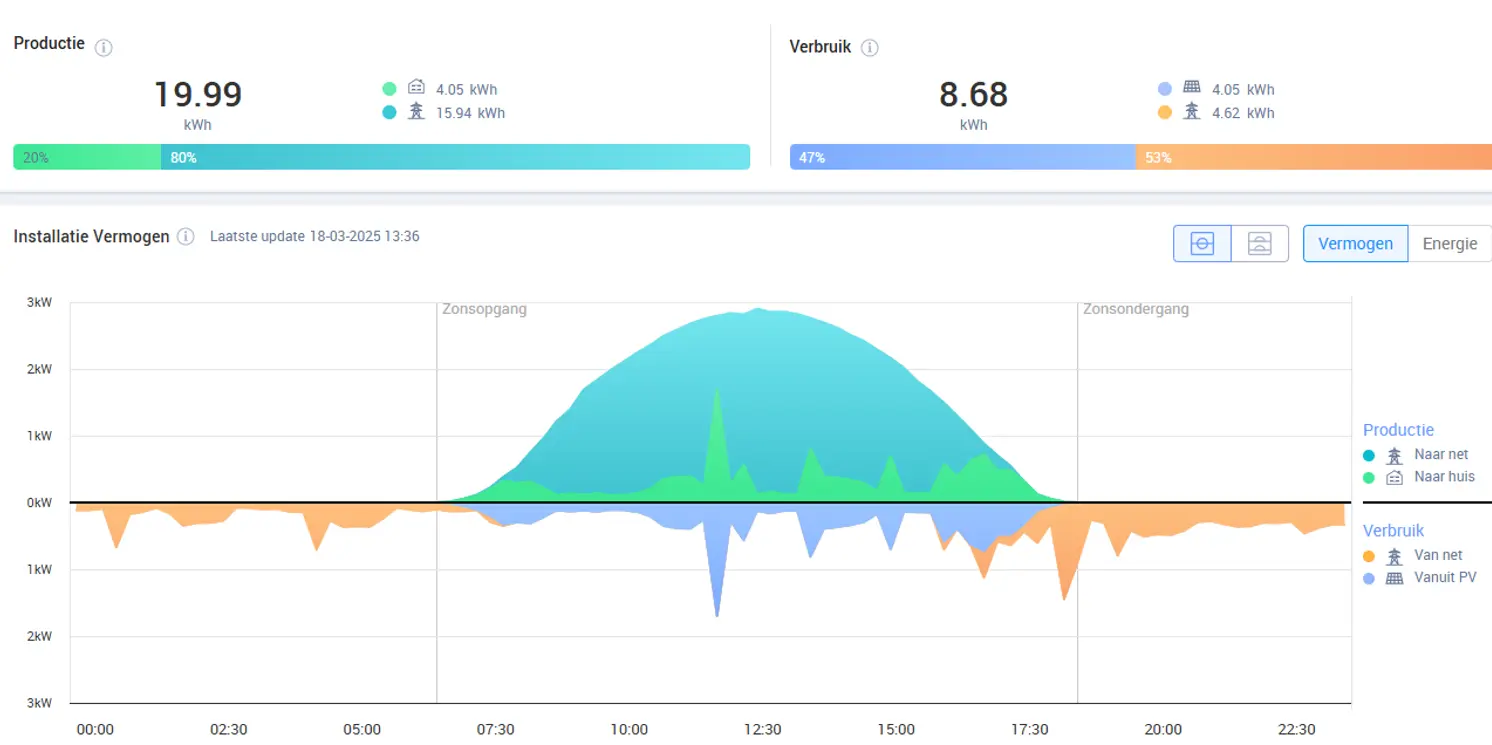The width and height of the screenshot is (1492, 745).
Task: Click the orange 53% consumption bar segment
Action: 1312,157
